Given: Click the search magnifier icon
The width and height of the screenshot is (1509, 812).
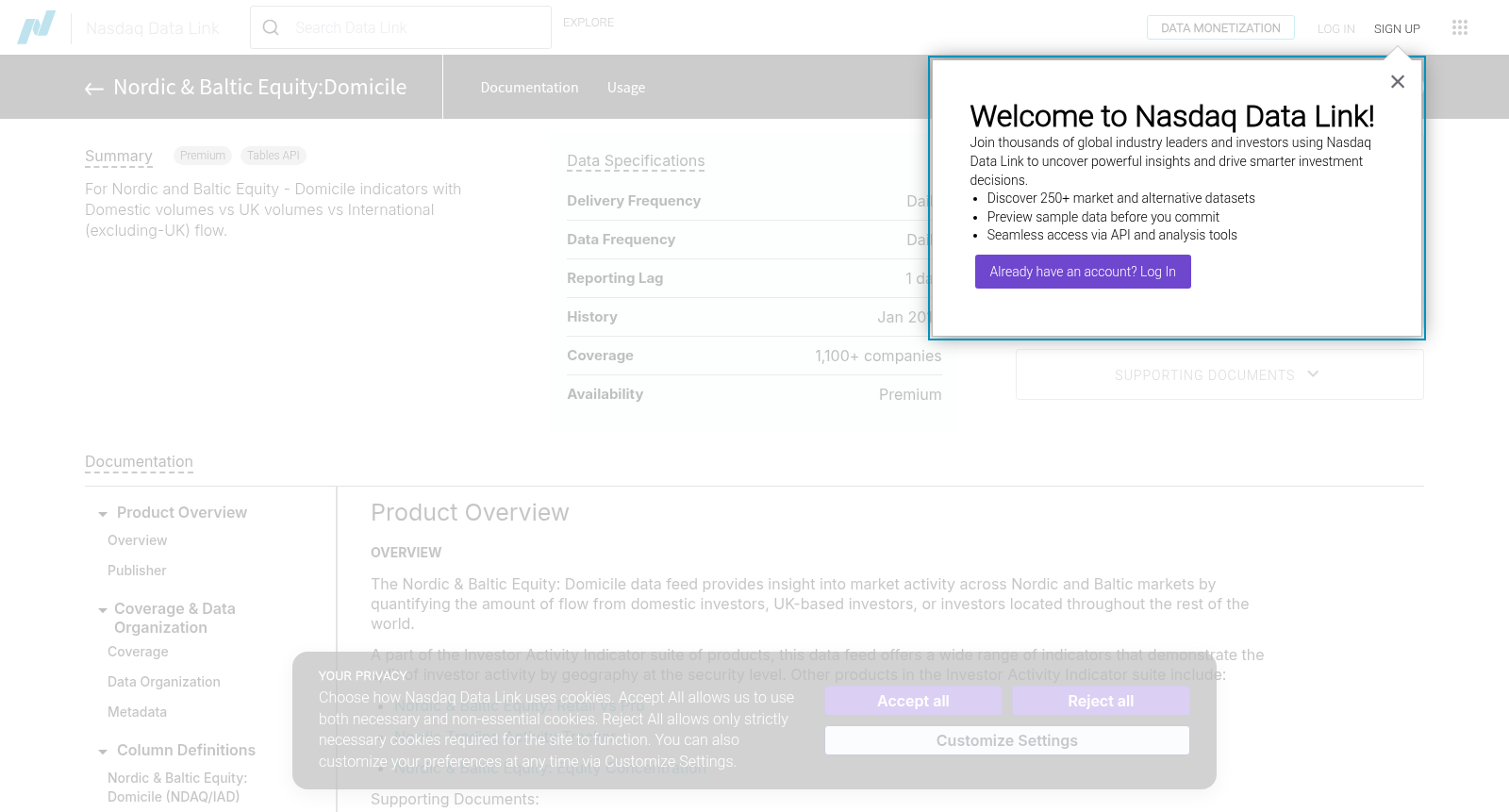Looking at the screenshot, I should 271,27.
